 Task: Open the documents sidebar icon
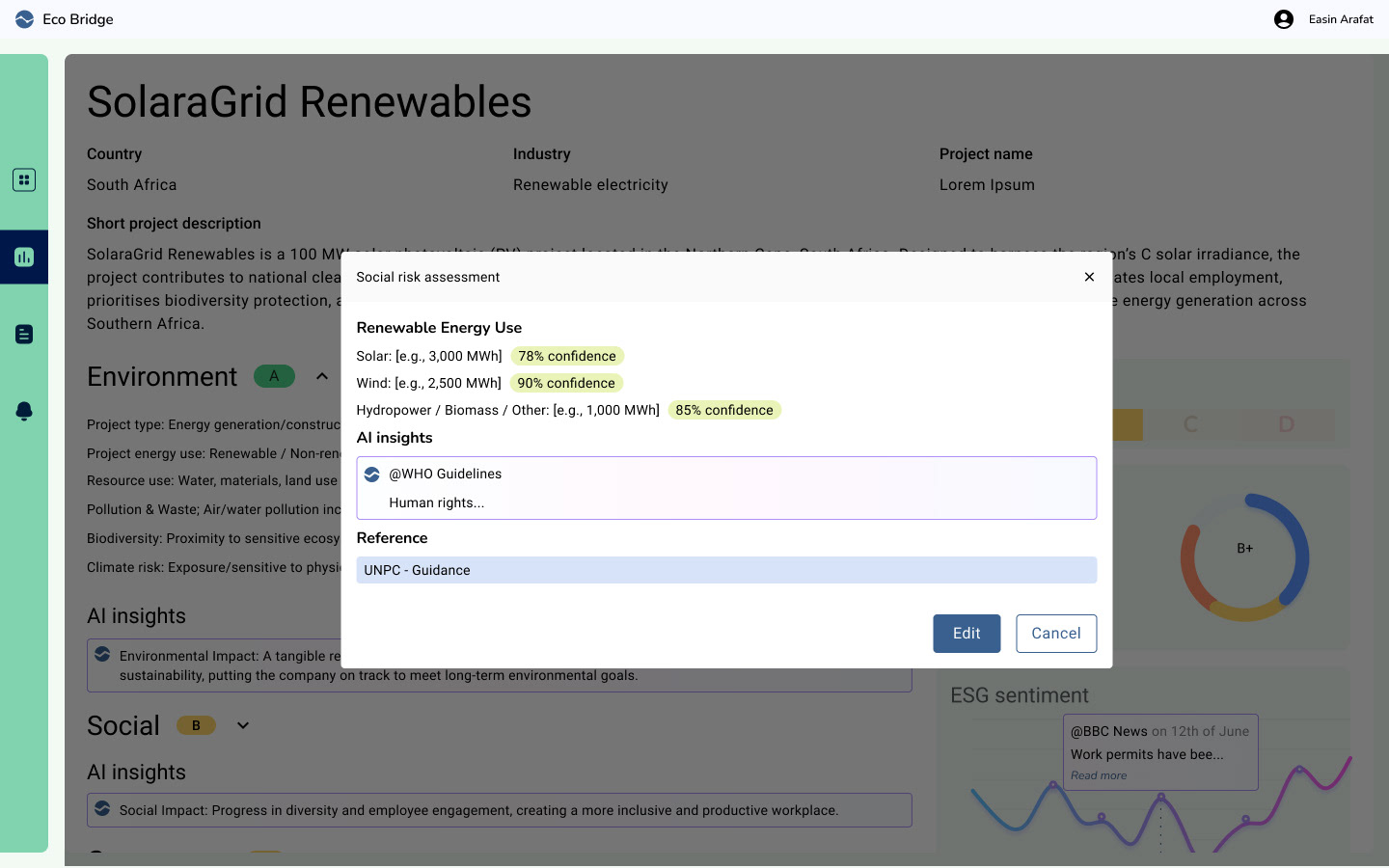pos(24,335)
